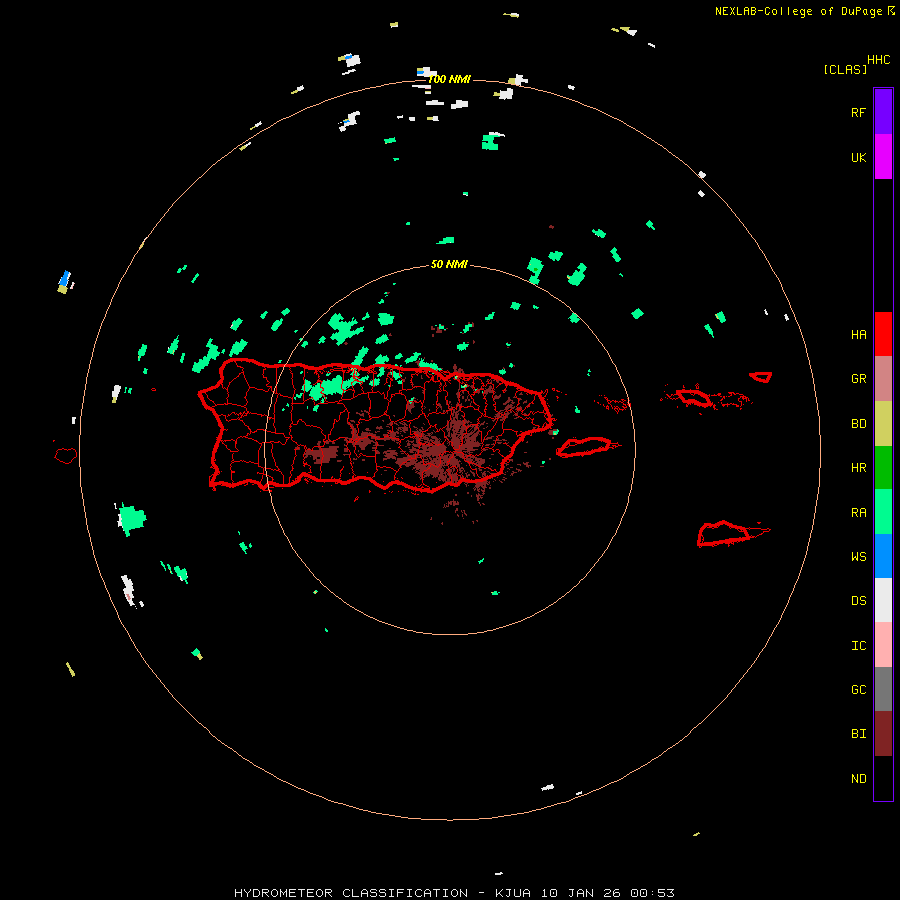Image resolution: width=900 pixels, height=900 pixels.
Task: Click the UK magenta legend swatch
Action: [x=883, y=157]
